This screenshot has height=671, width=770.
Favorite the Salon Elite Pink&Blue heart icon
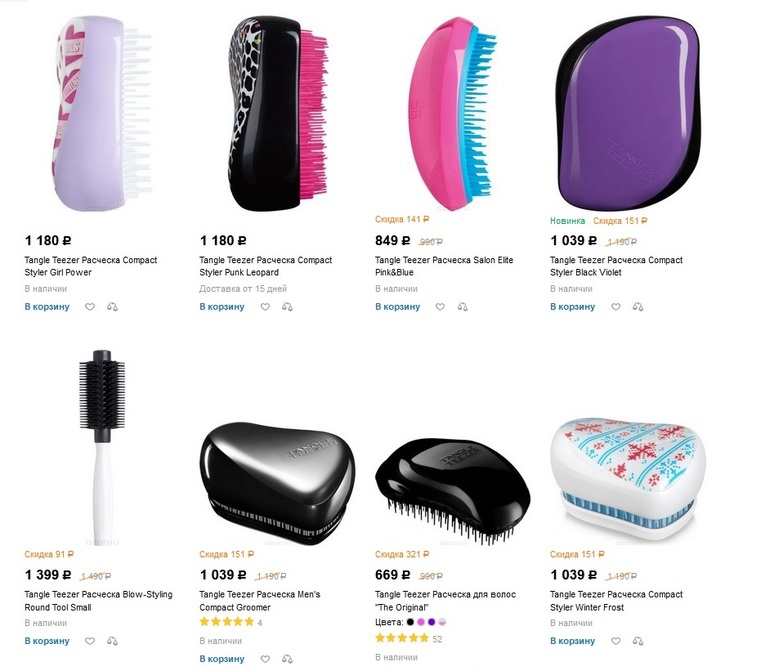pos(440,307)
